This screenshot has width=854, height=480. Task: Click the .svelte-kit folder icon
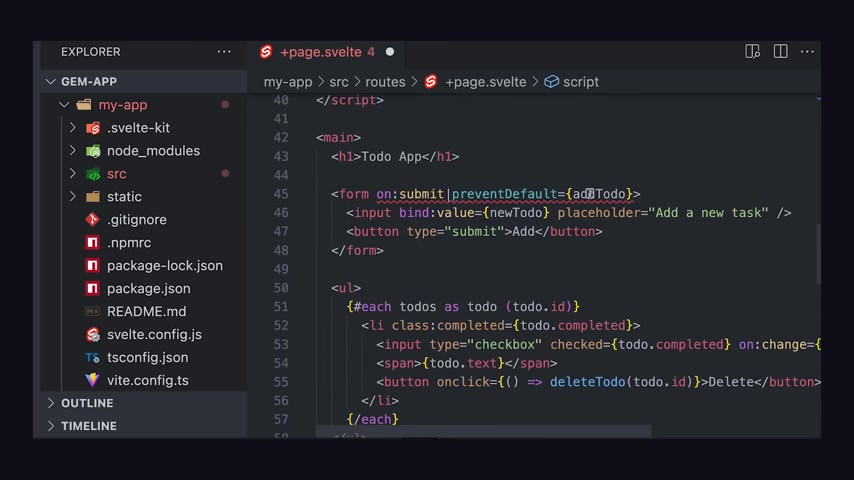(x=93, y=128)
